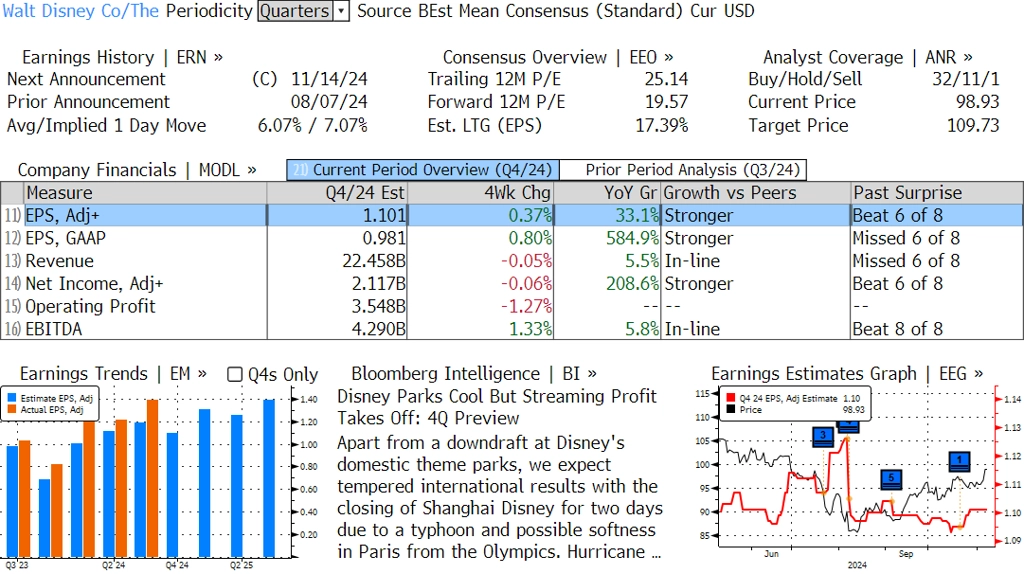The height and width of the screenshot is (574, 1024).
Task: Click the orange Actual EPS legend swatch
Action: click(x=12, y=409)
